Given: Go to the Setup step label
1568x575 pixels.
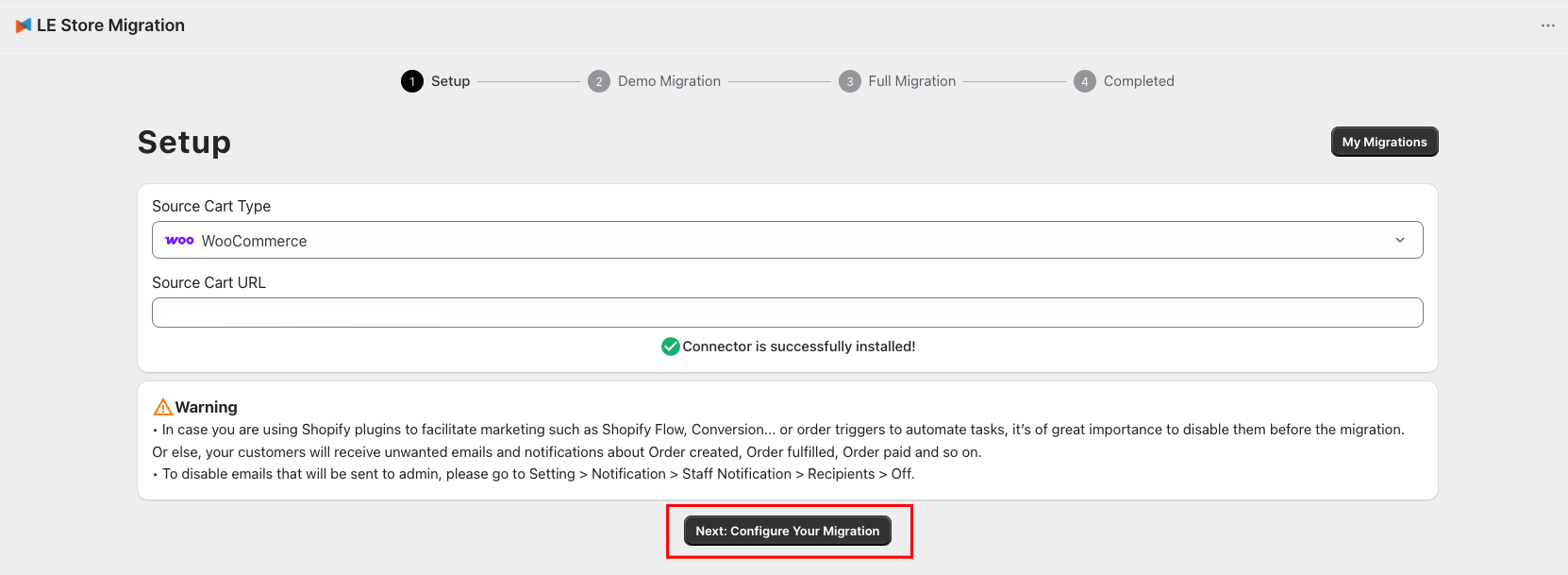Looking at the screenshot, I should pos(450,81).
